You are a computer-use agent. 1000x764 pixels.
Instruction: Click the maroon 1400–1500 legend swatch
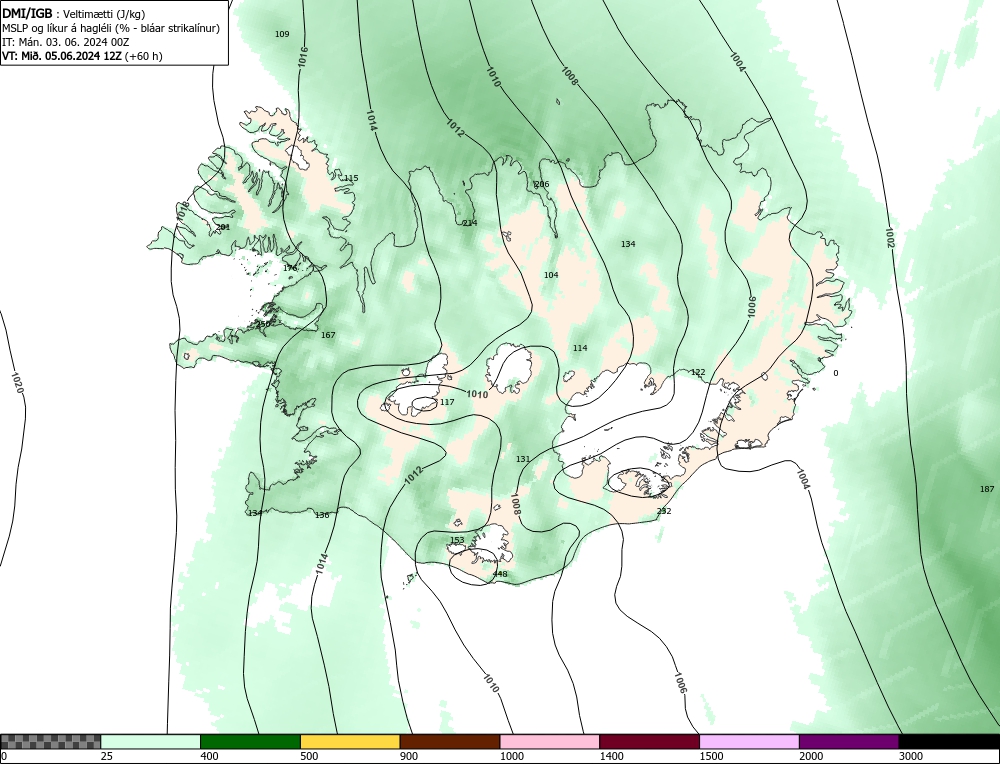[649, 741]
